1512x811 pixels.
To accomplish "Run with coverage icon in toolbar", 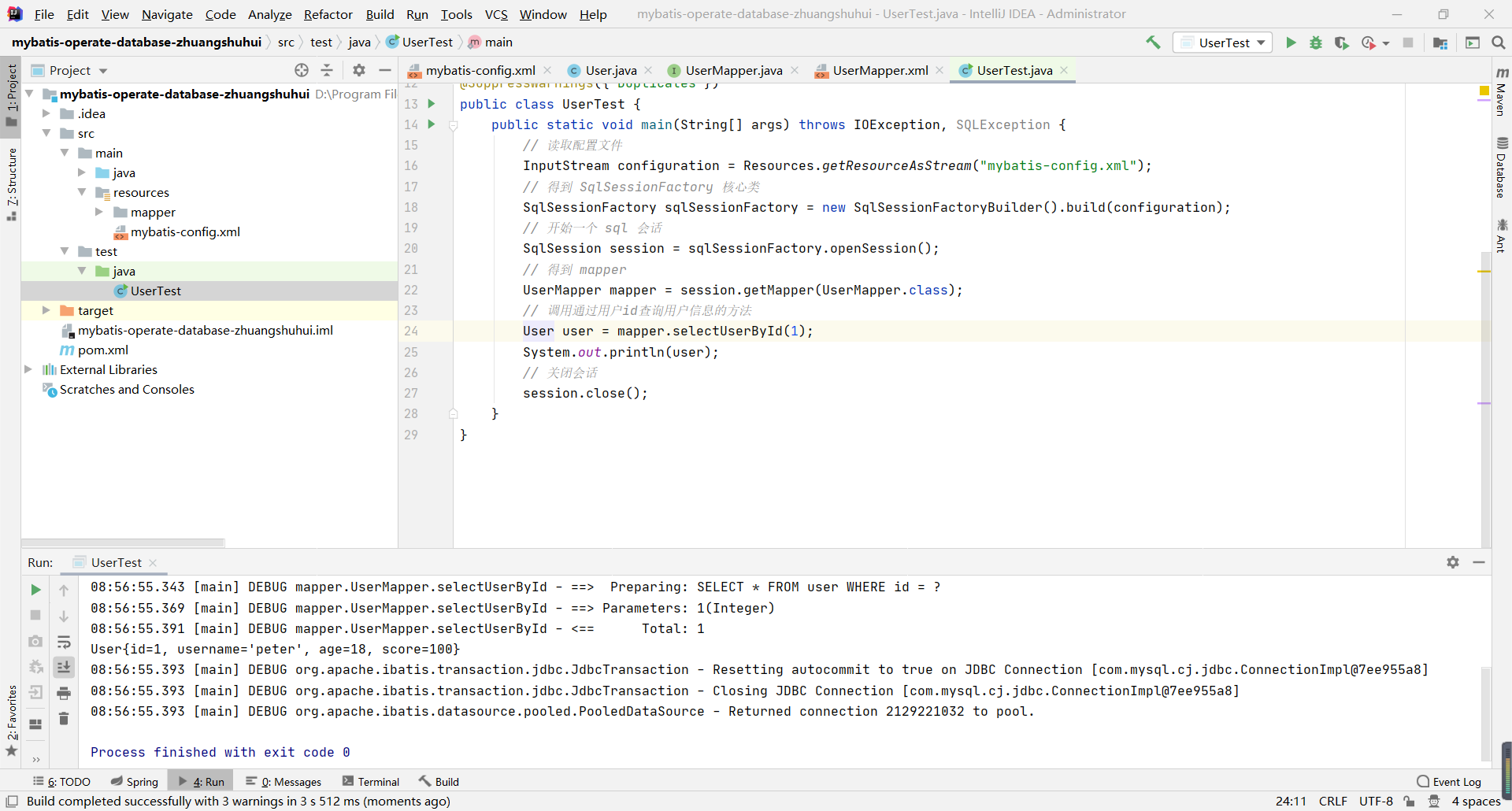I will 1341,43.
